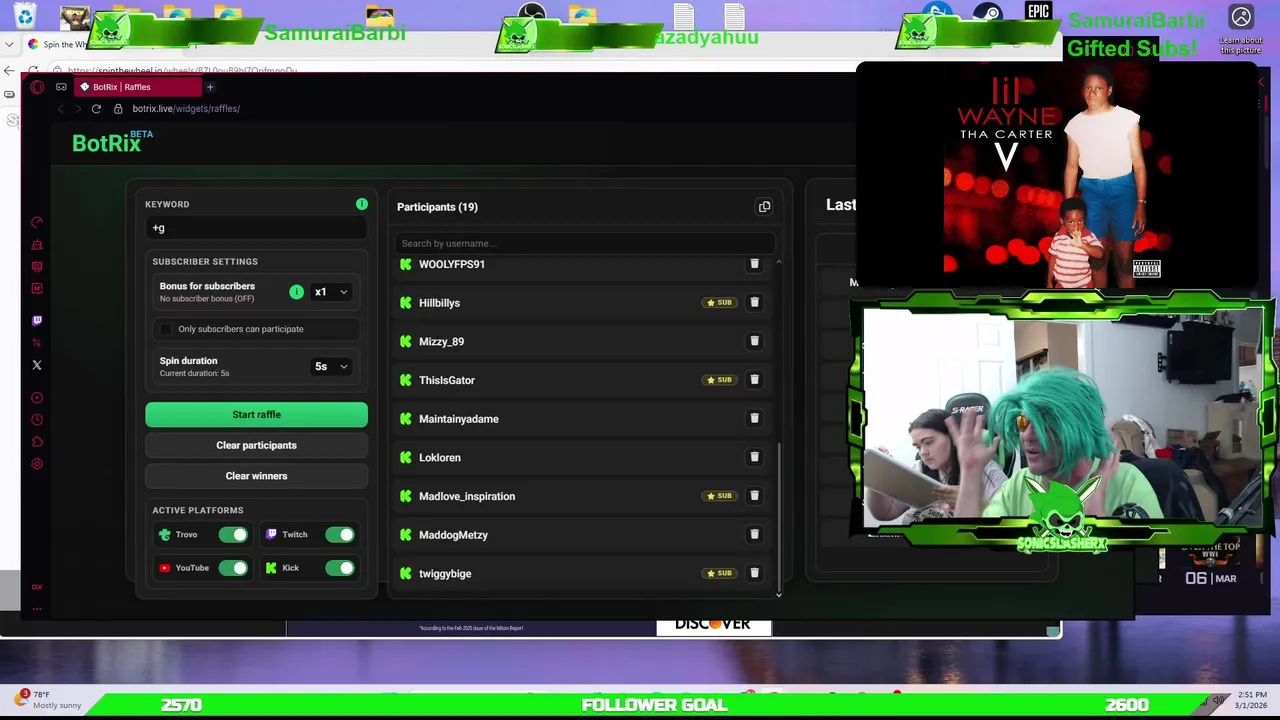Click participant name twiggybige
Viewport: 1280px width, 720px height.
click(445, 574)
